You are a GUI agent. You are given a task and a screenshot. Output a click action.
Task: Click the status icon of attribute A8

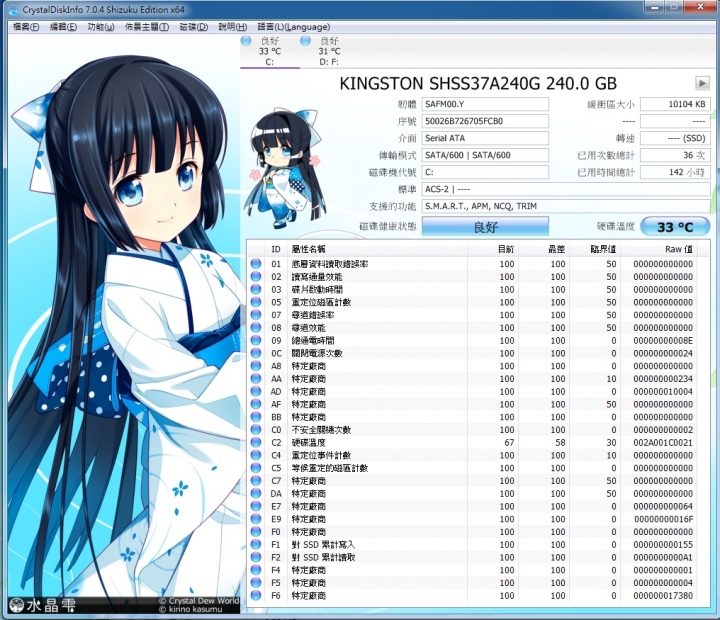pyautogui.click(x=256, y=366)
